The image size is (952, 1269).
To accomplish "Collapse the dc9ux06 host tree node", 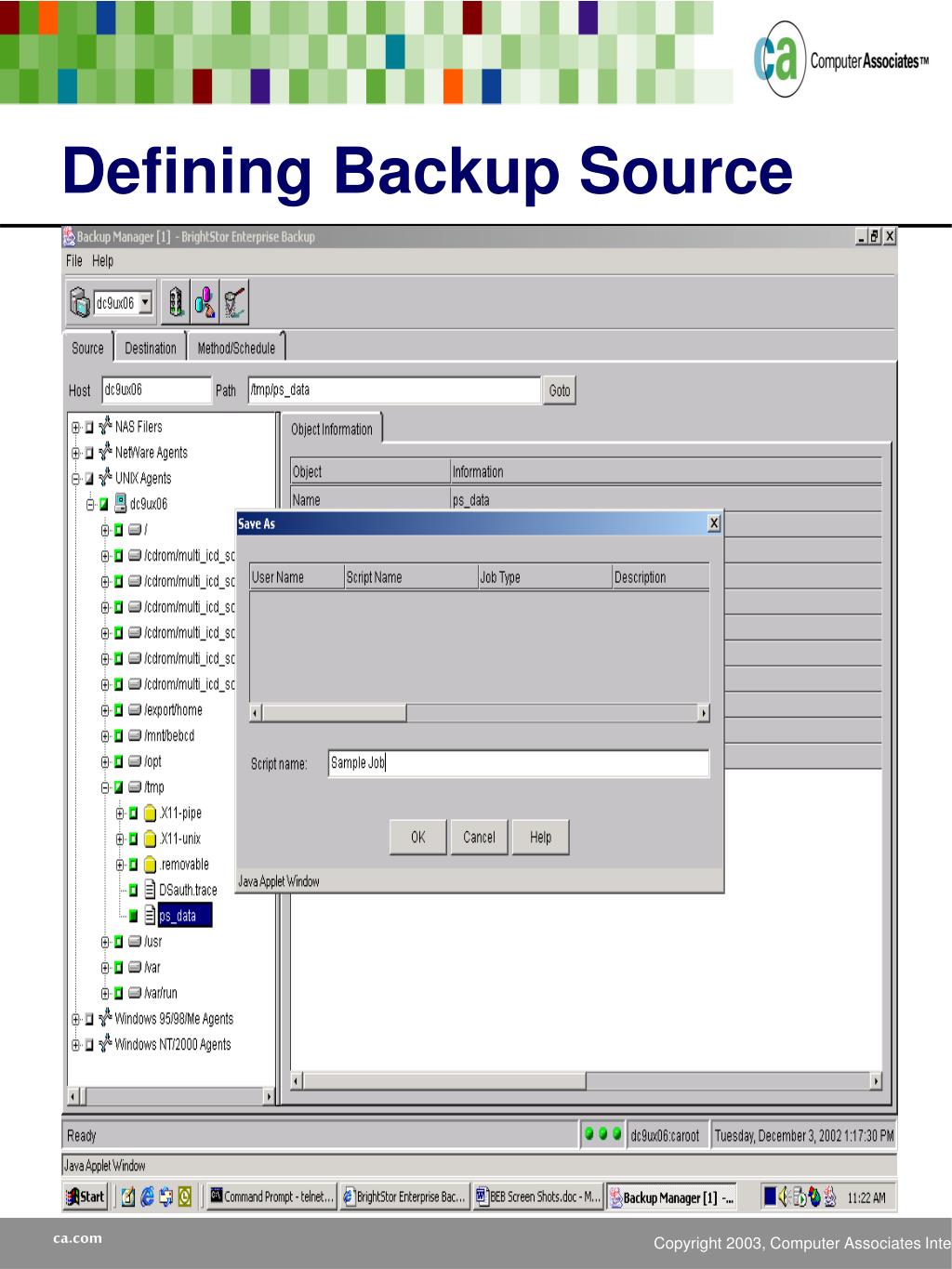I will tap(90, 505).
